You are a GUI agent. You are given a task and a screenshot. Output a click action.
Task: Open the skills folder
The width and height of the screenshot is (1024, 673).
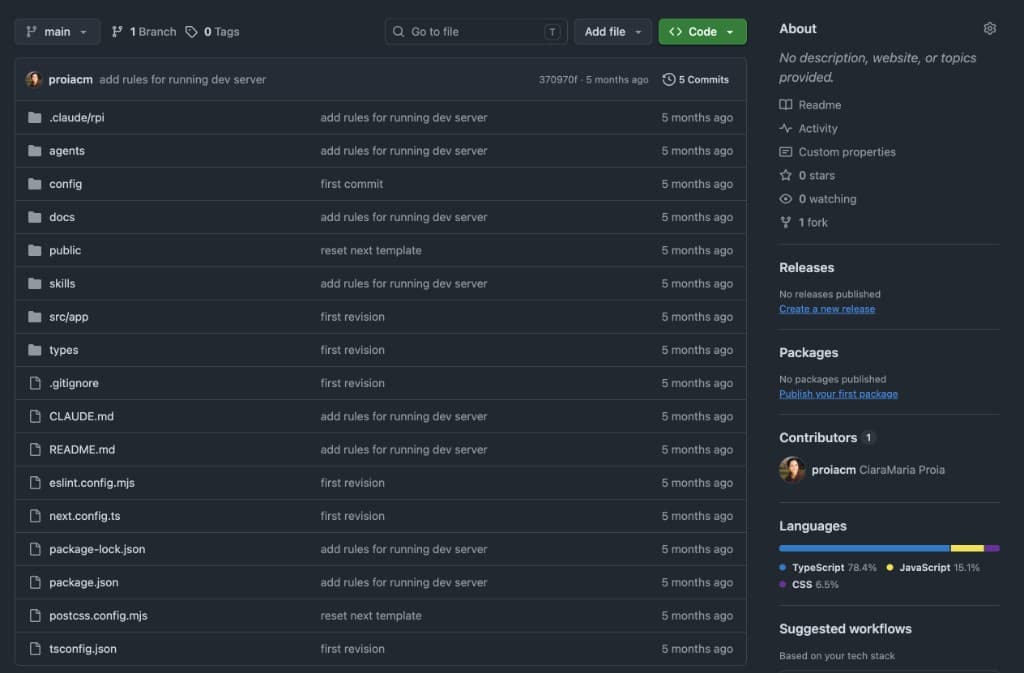(x=62, y=283)
